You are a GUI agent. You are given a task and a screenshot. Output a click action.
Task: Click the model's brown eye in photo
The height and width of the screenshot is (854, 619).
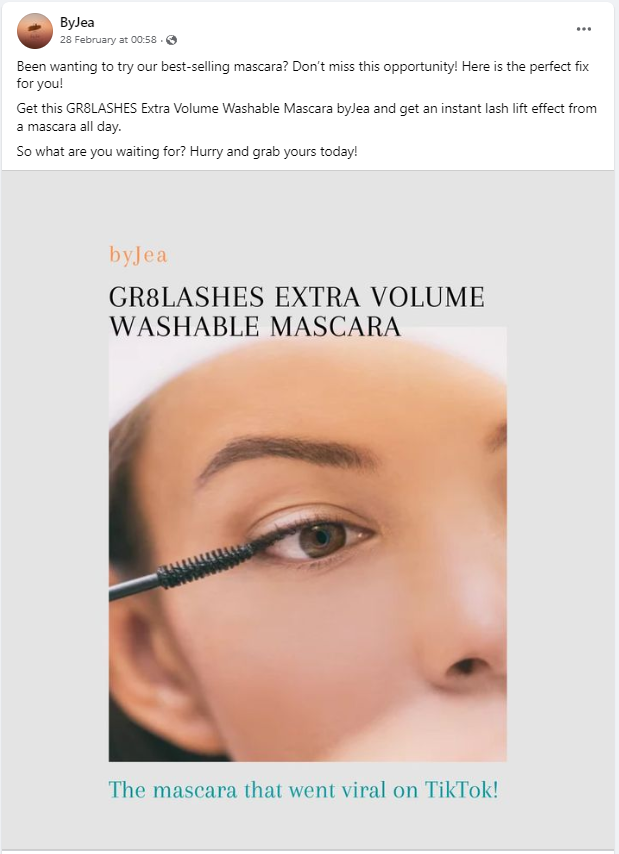click(321, 539)
